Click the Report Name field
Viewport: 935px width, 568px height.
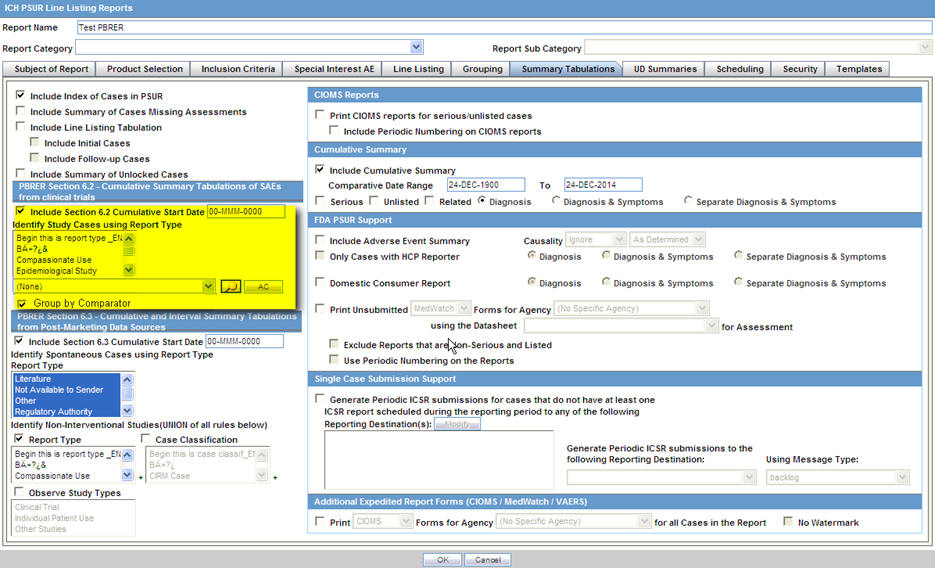504,27
